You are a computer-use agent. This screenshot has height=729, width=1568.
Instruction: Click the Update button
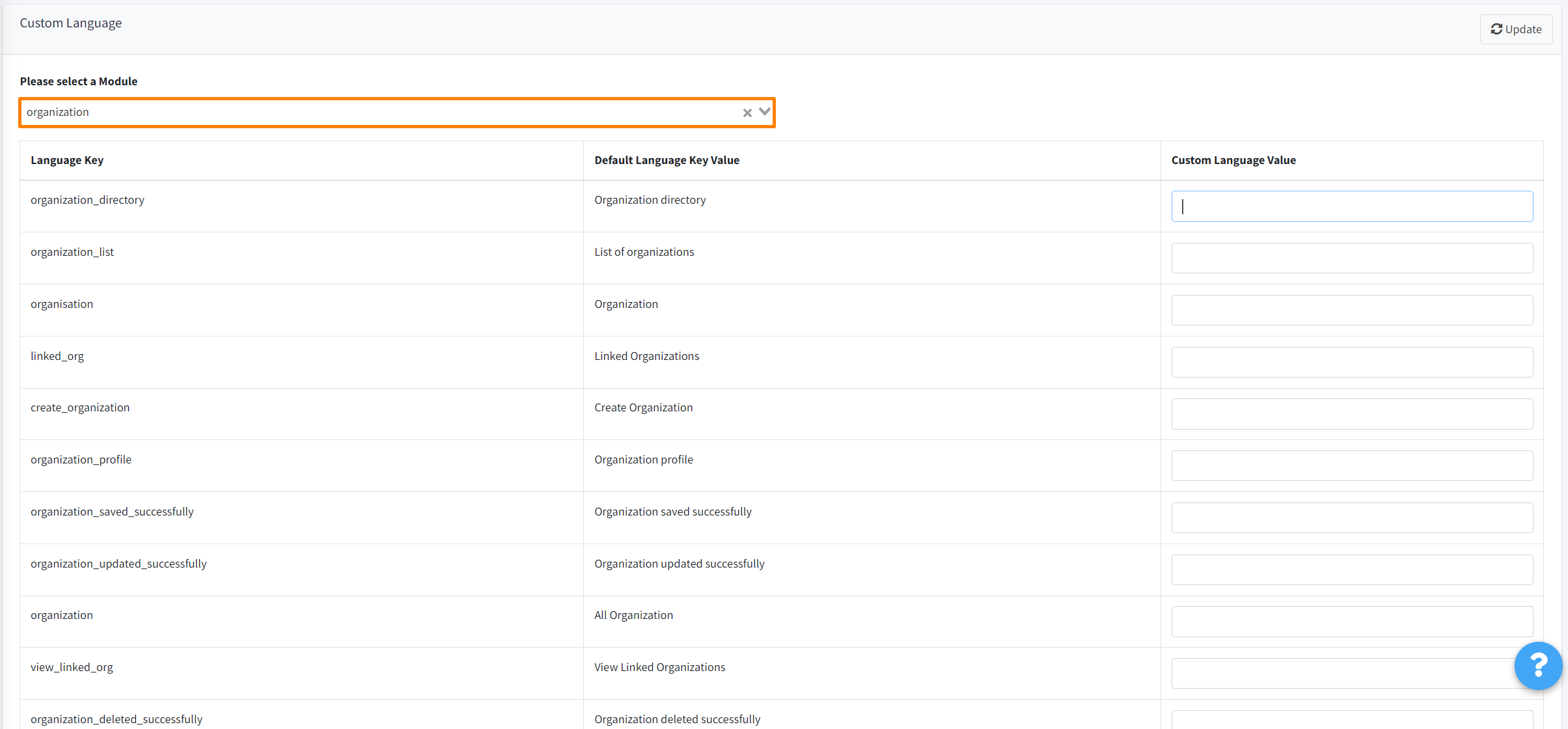pyautogui.click(x=1517, y=29)
